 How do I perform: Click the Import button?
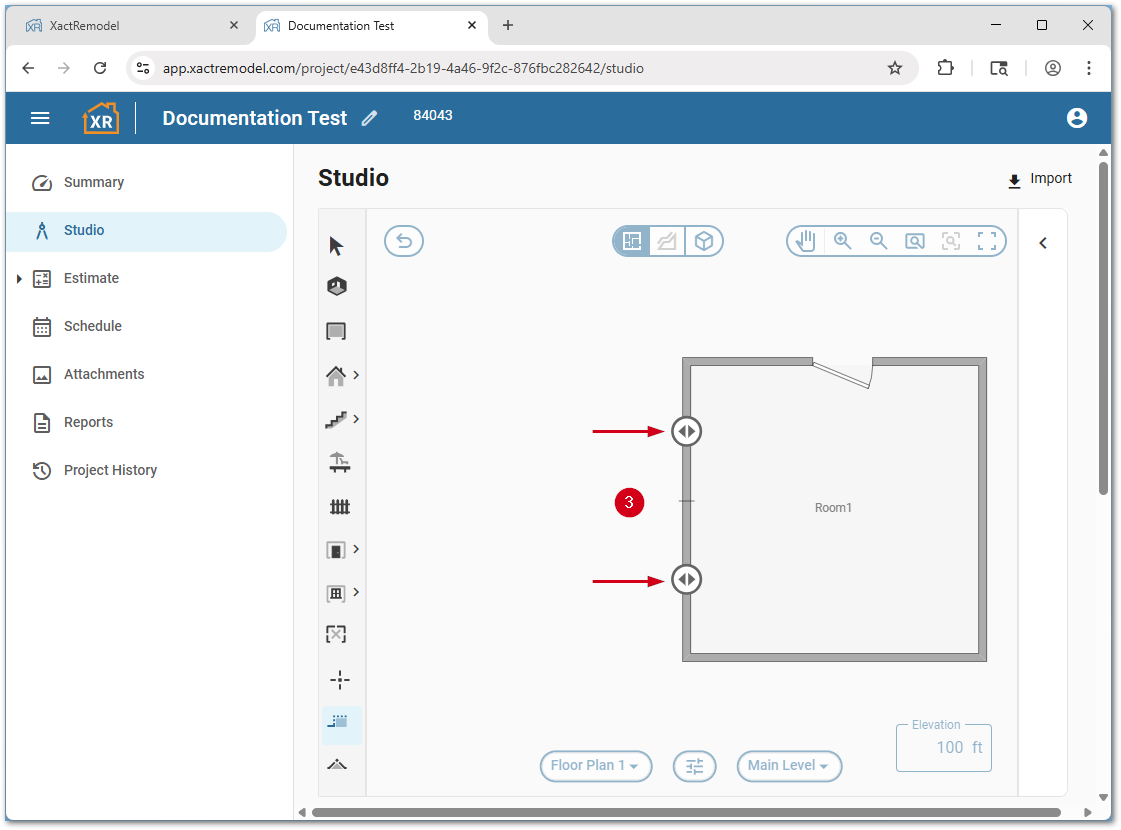tap(1040, 179)
